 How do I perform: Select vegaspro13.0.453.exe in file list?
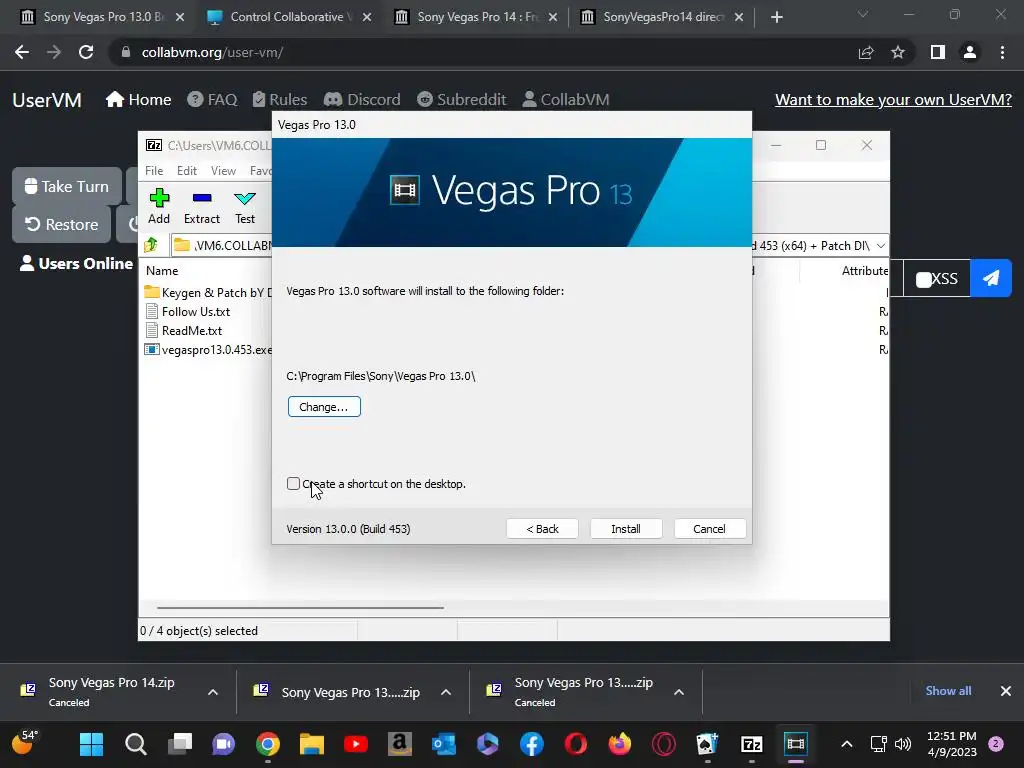pos(208,349)
